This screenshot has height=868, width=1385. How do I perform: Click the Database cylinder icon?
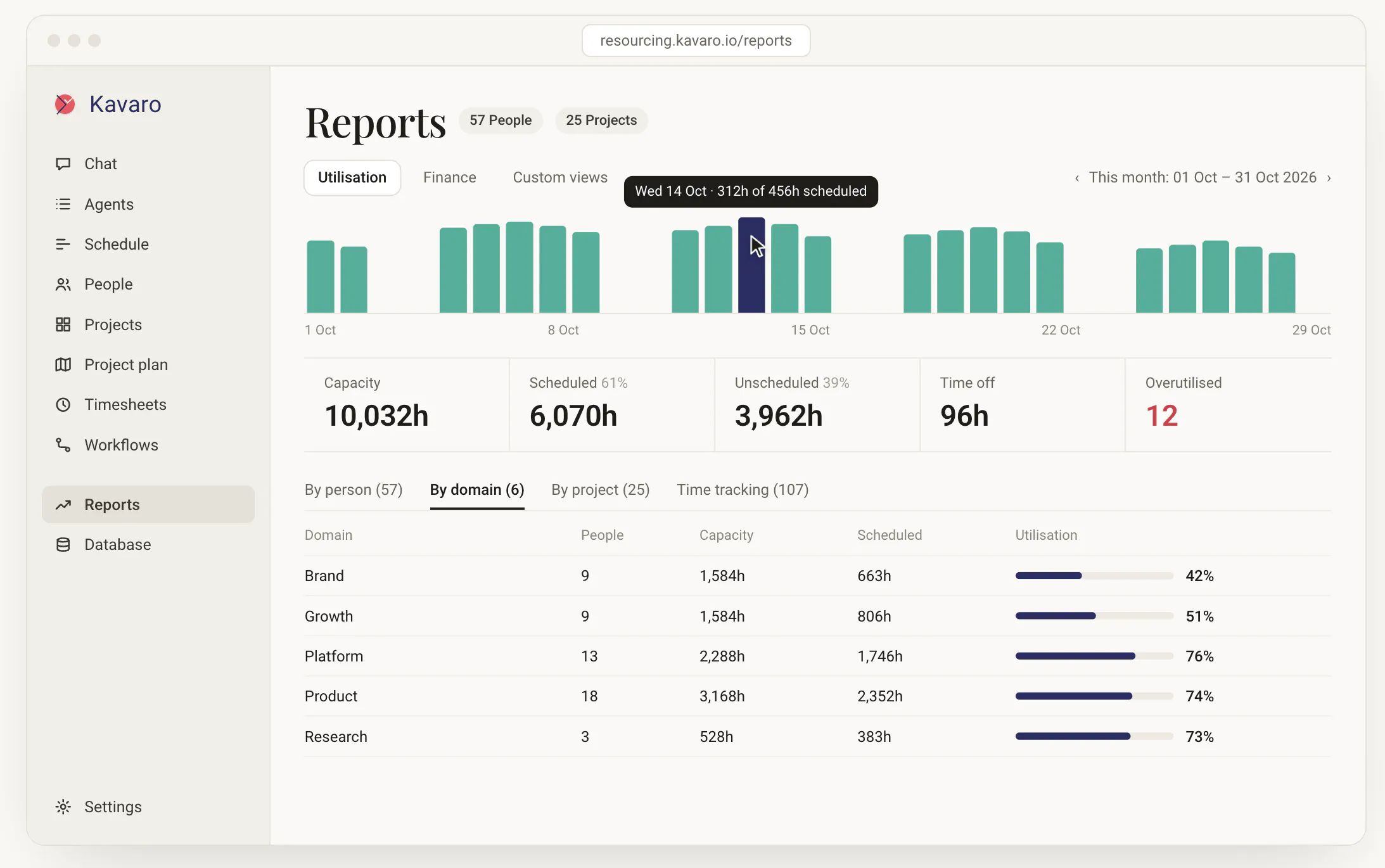[63, 545]
